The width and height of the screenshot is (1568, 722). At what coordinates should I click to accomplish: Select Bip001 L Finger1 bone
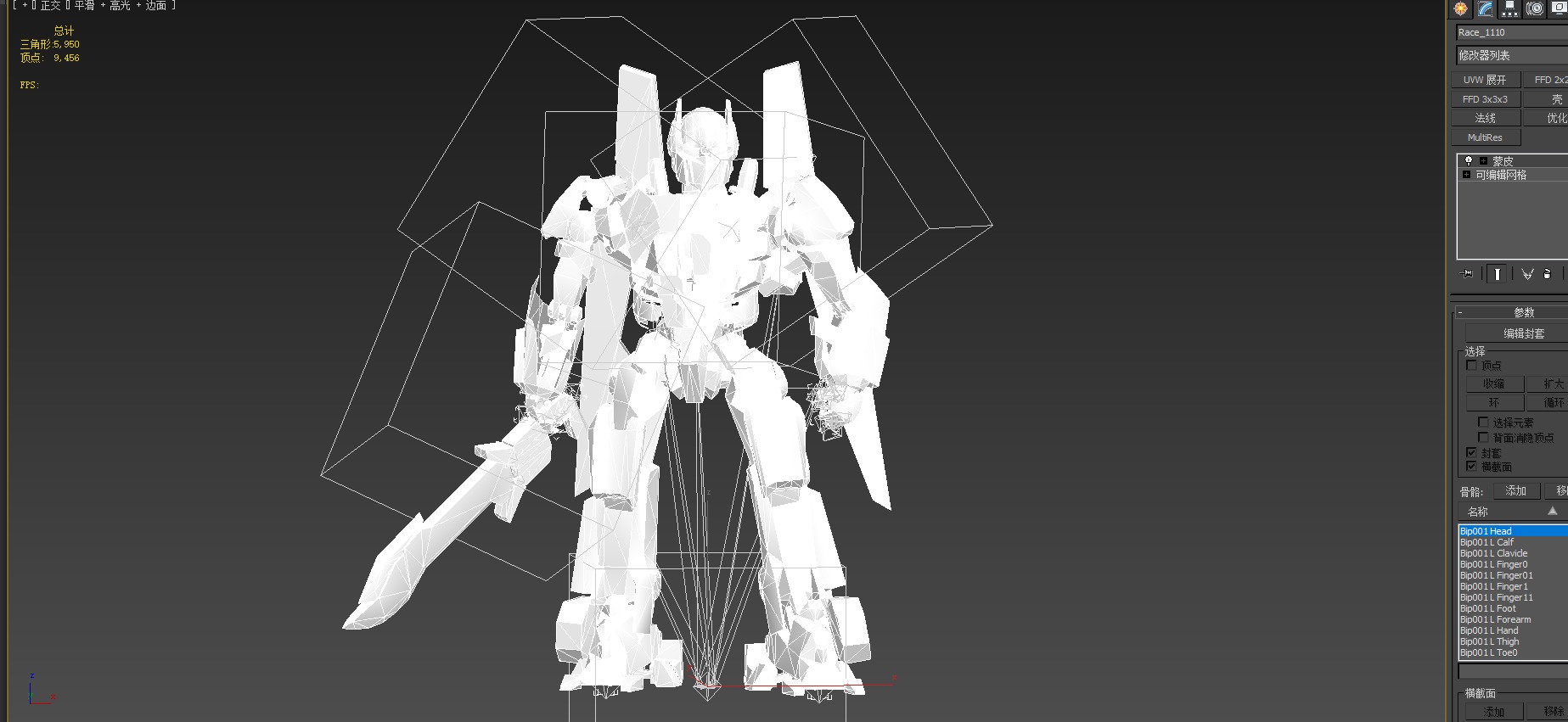pos(1513,586)
